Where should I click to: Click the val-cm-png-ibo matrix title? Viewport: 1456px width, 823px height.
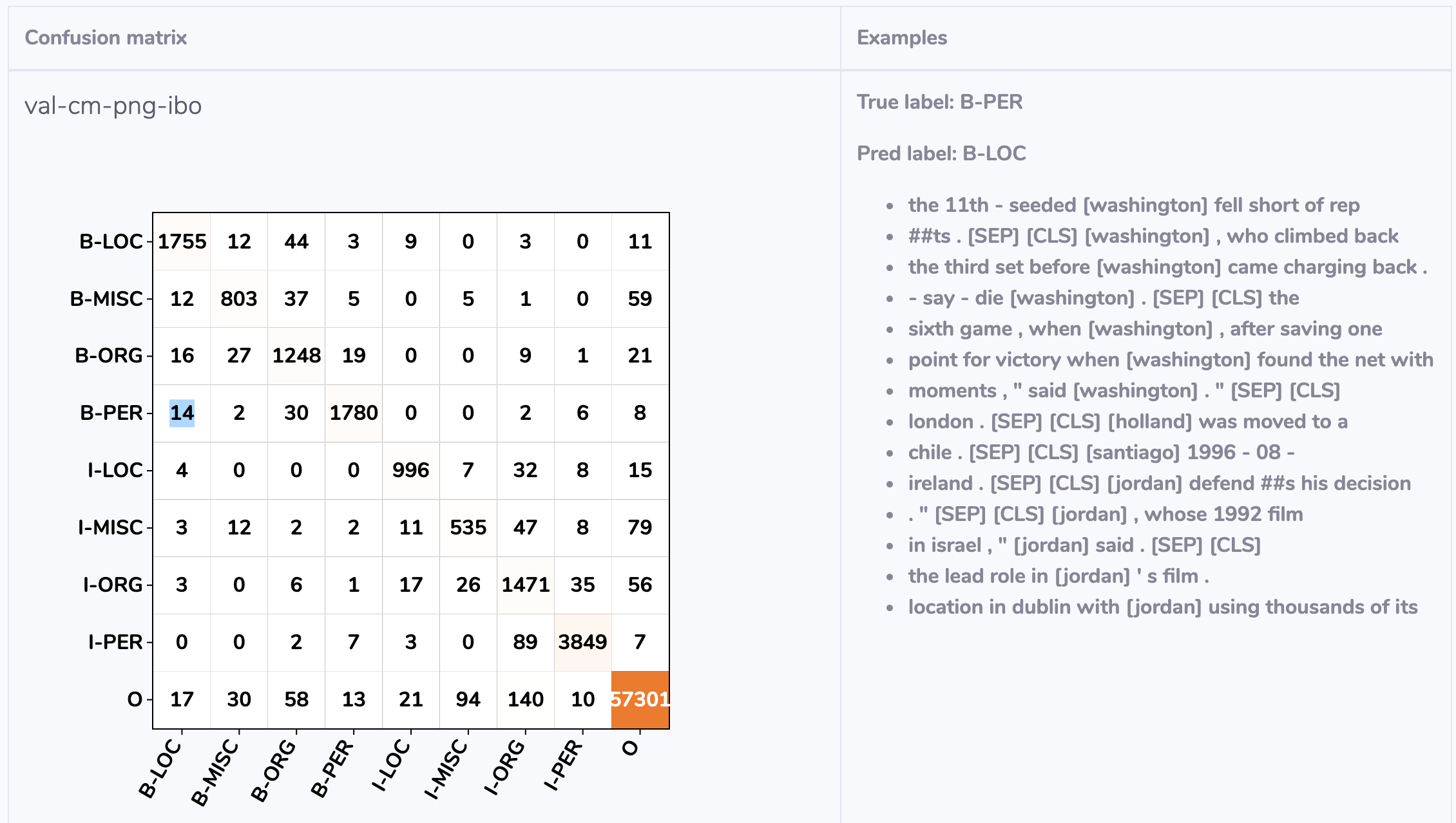pos(113,106)
